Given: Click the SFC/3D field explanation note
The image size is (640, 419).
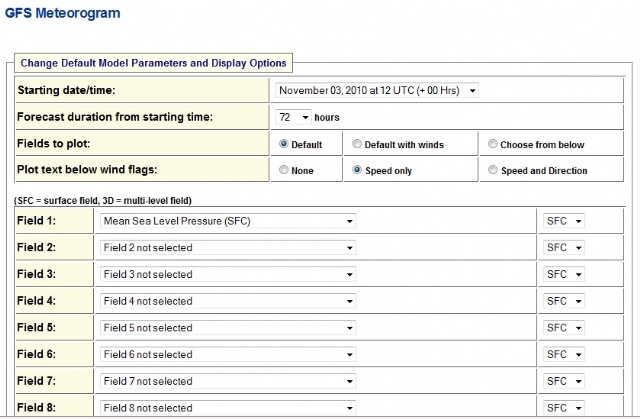Looking at the screenshot, I should (103, 201).
